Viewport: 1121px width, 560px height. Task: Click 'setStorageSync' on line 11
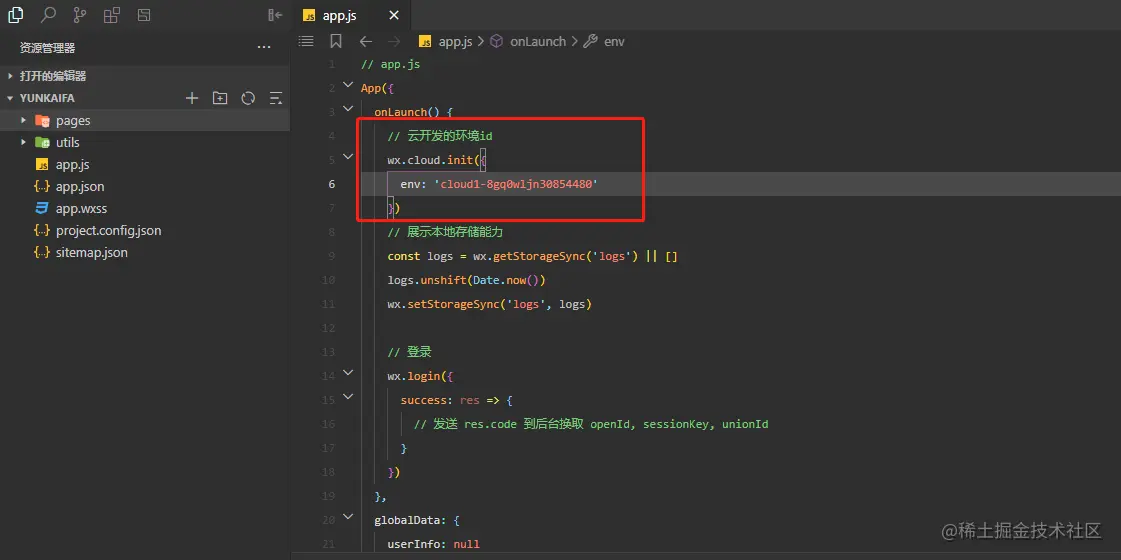point(453,304)
